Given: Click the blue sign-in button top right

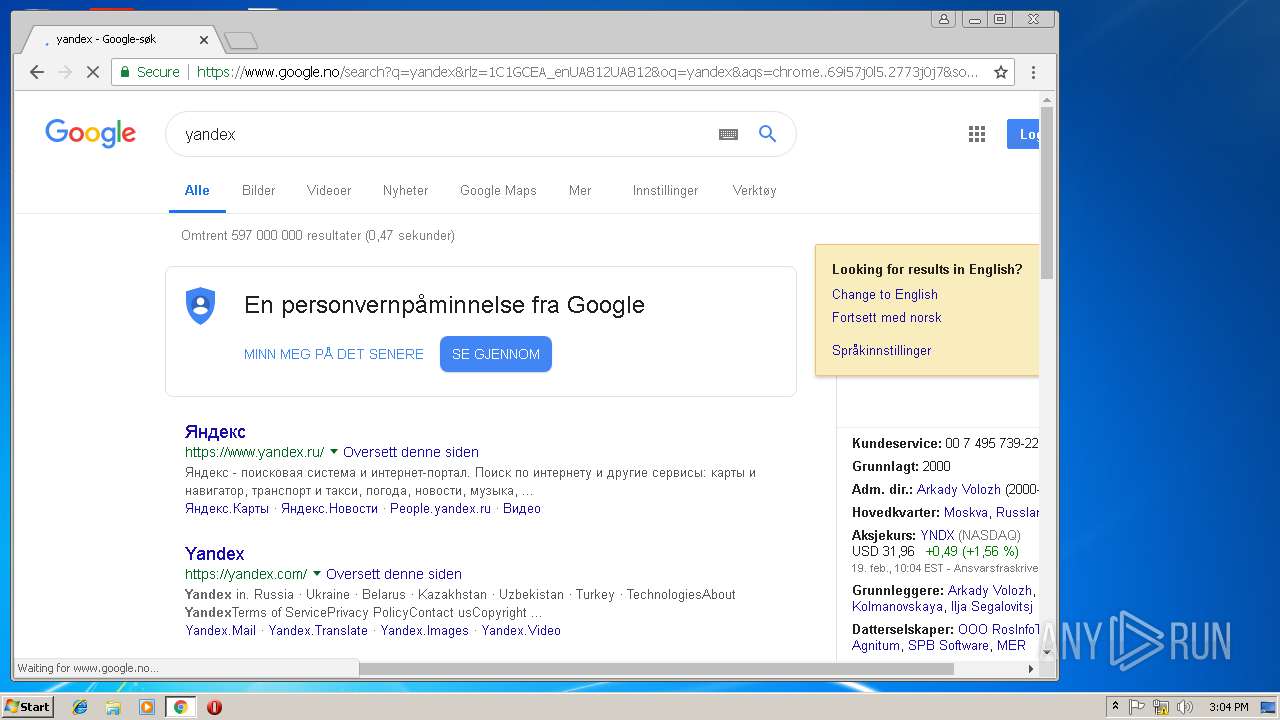Looking at the screenshot, I should (1023, 134).
